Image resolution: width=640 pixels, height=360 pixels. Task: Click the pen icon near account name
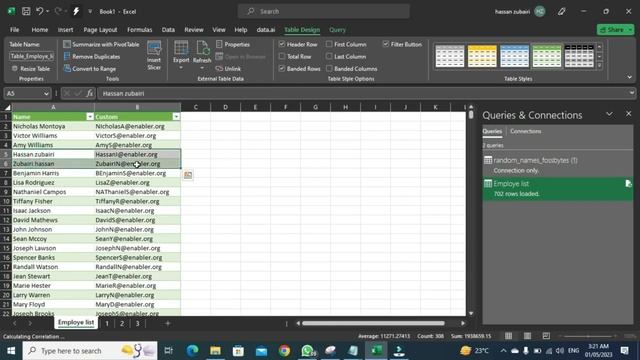(x=562, y=11)
